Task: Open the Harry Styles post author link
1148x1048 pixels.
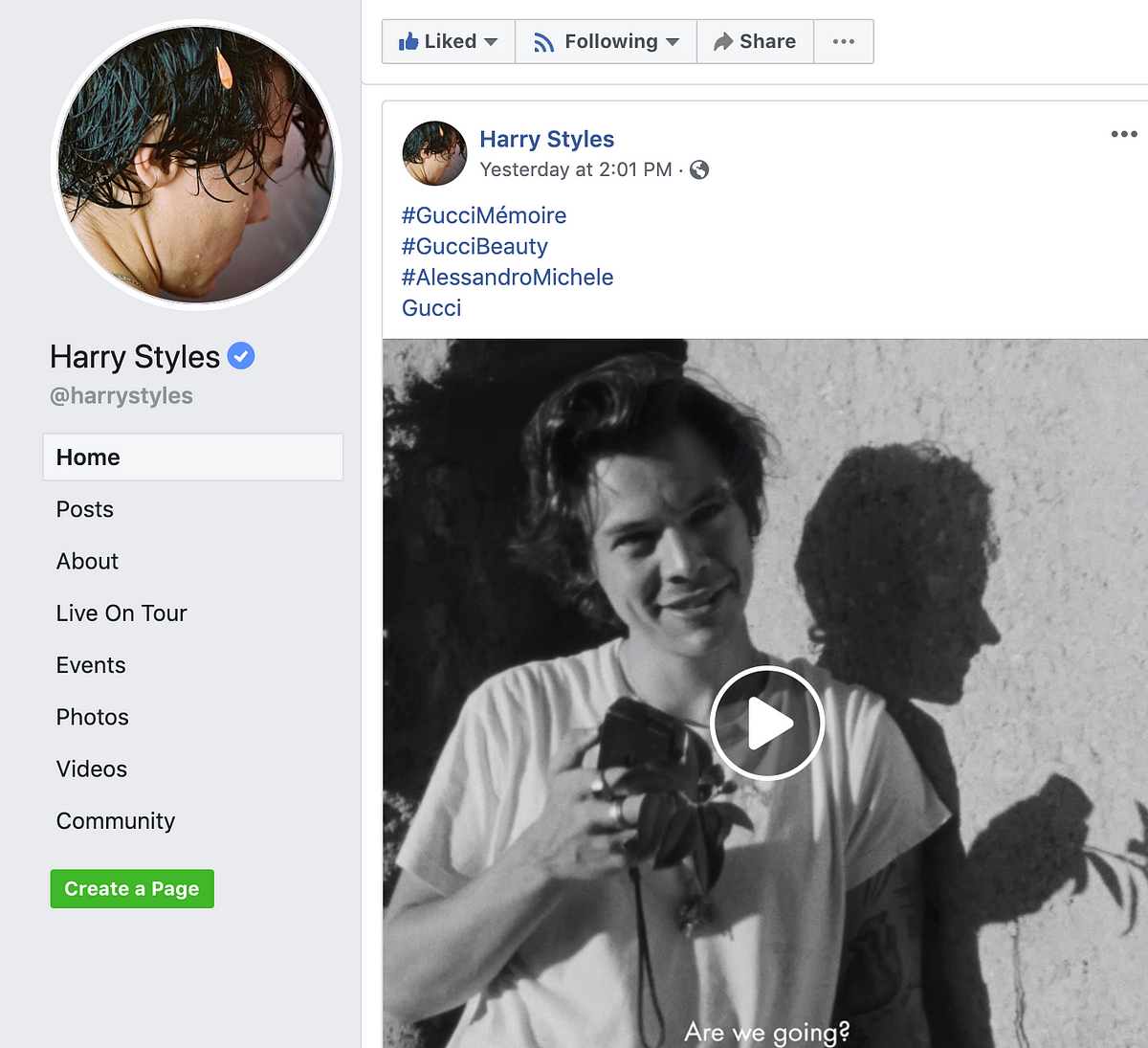Action: click(547, 139)
